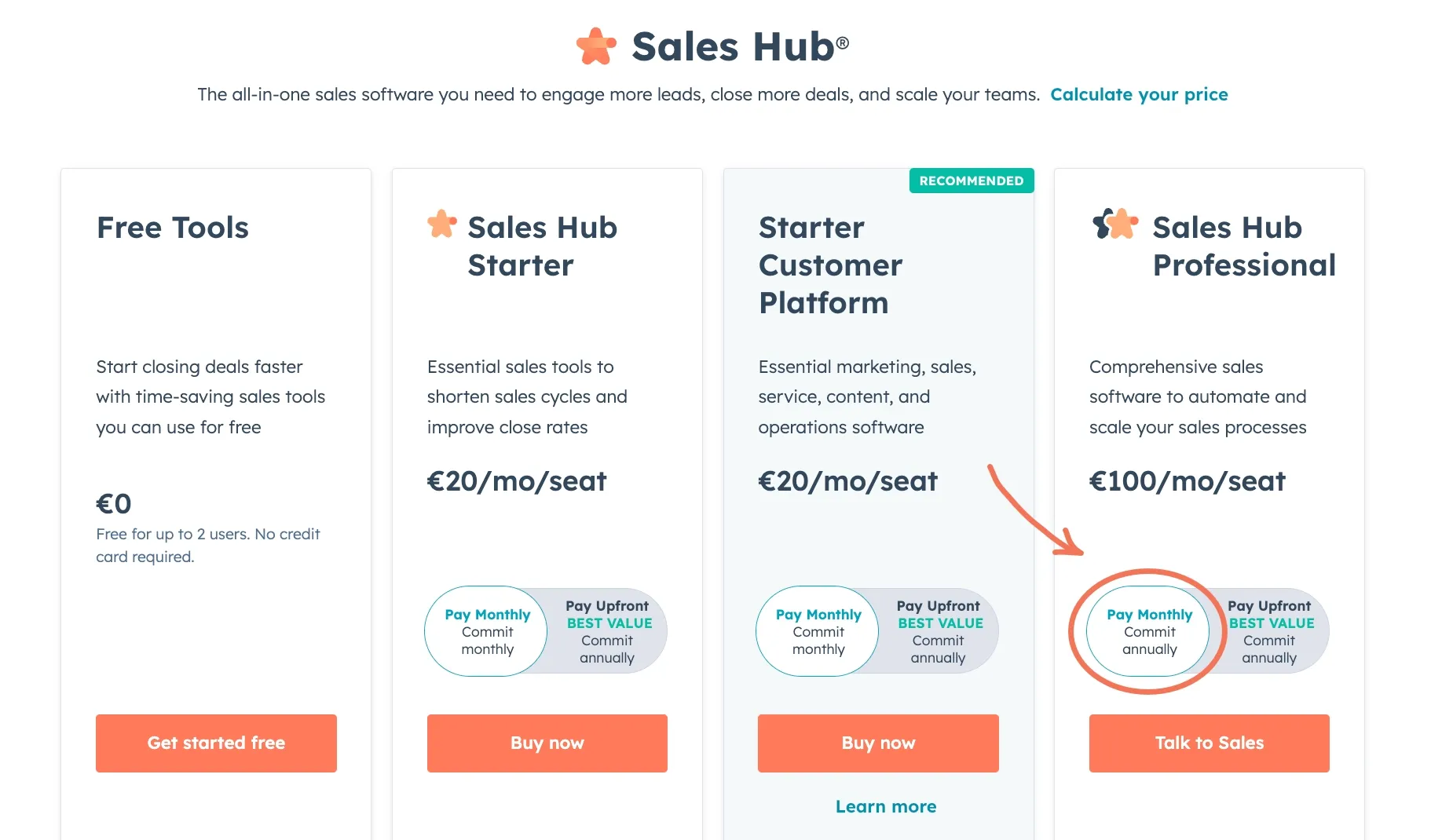Screen dimensions: 1431x840
Task: Click the RECOMMENDED badge
Action: (971, 181)
